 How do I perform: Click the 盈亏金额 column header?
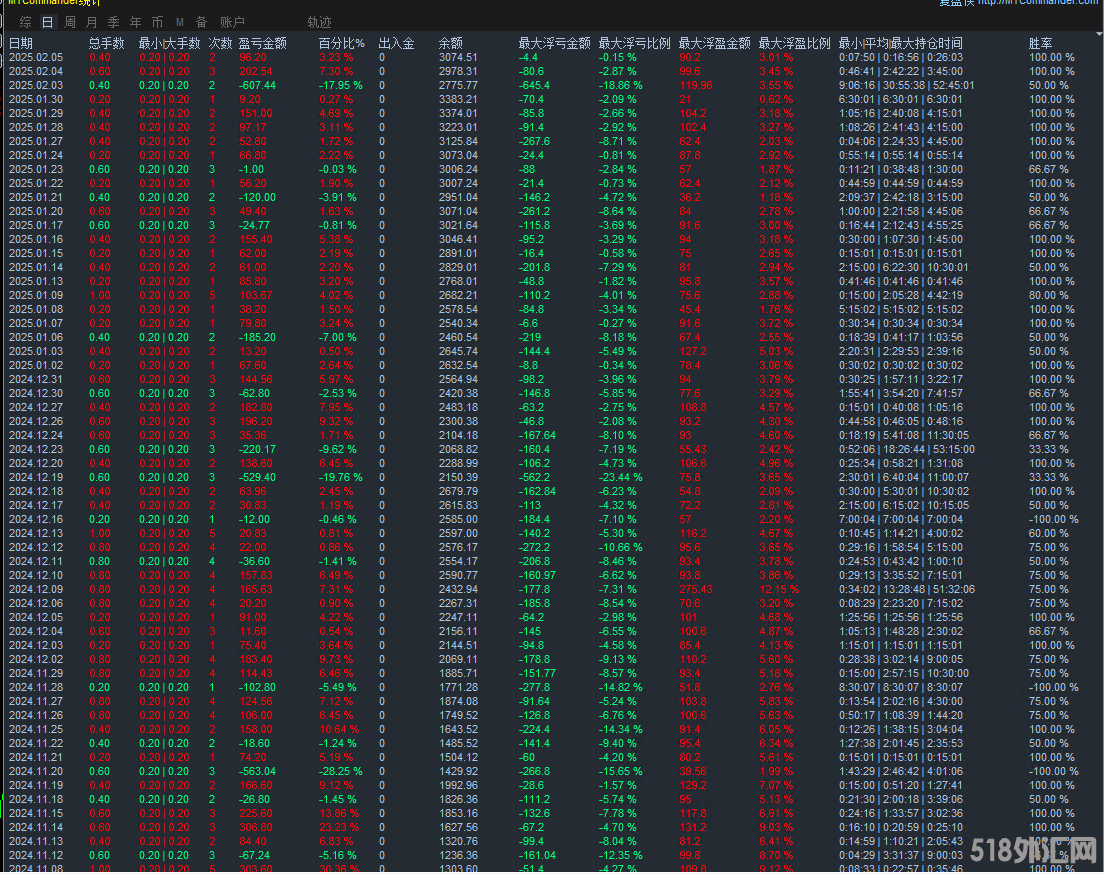coord(262,43)
